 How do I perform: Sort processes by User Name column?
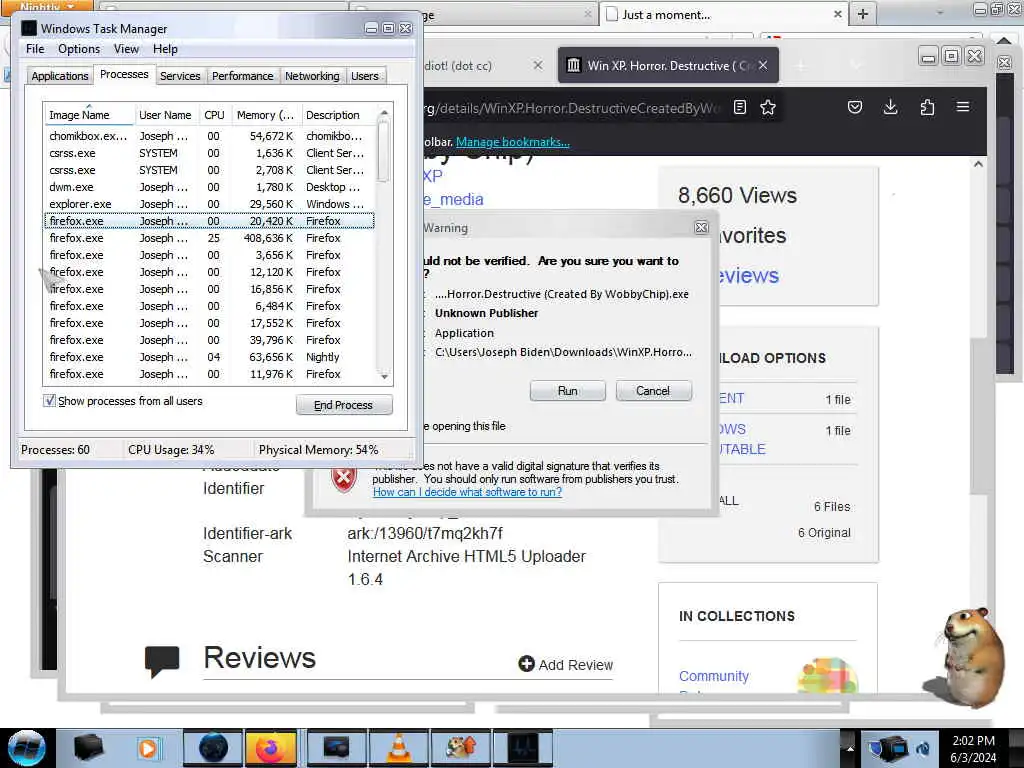click(165, 115)
